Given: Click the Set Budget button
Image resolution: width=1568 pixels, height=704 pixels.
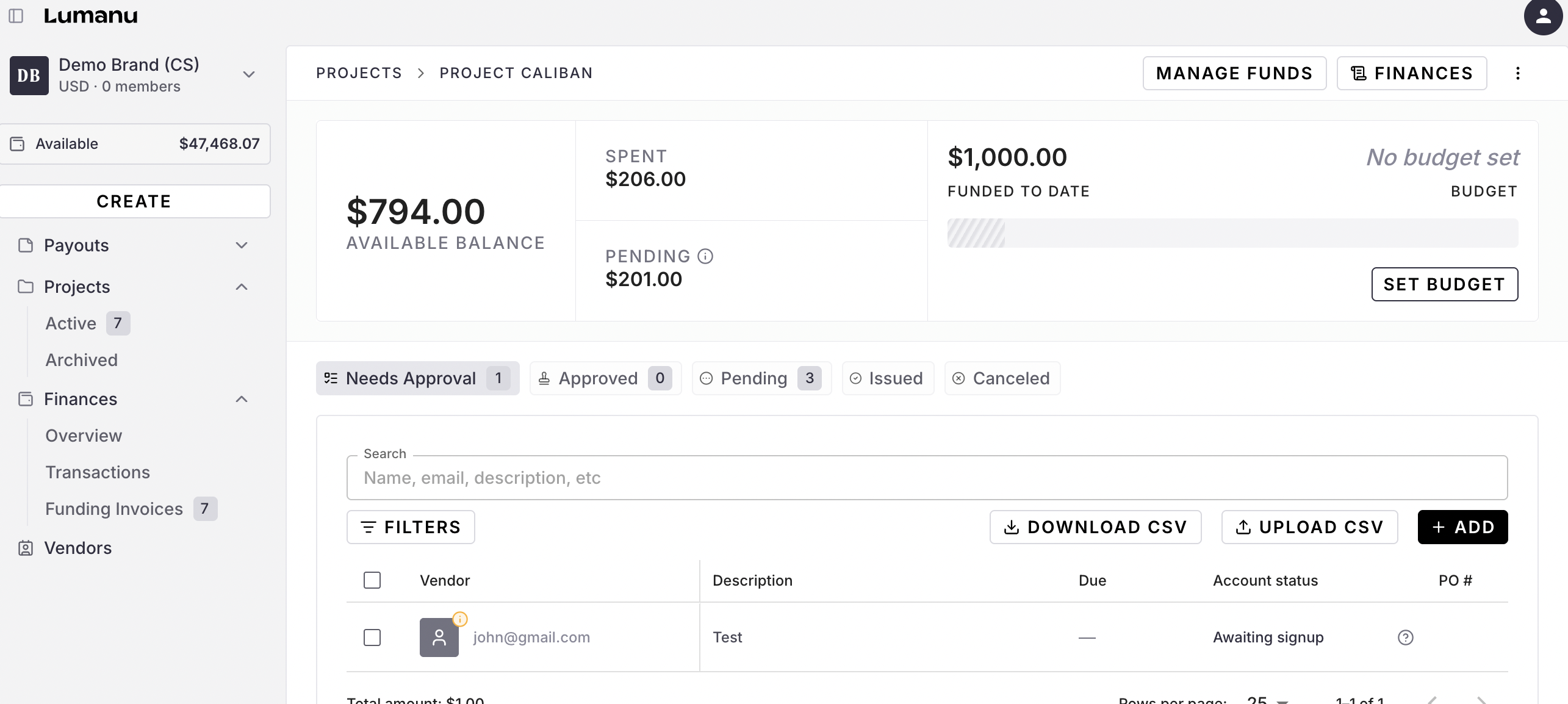Looking at the screenshot, I should [1444, 284].
